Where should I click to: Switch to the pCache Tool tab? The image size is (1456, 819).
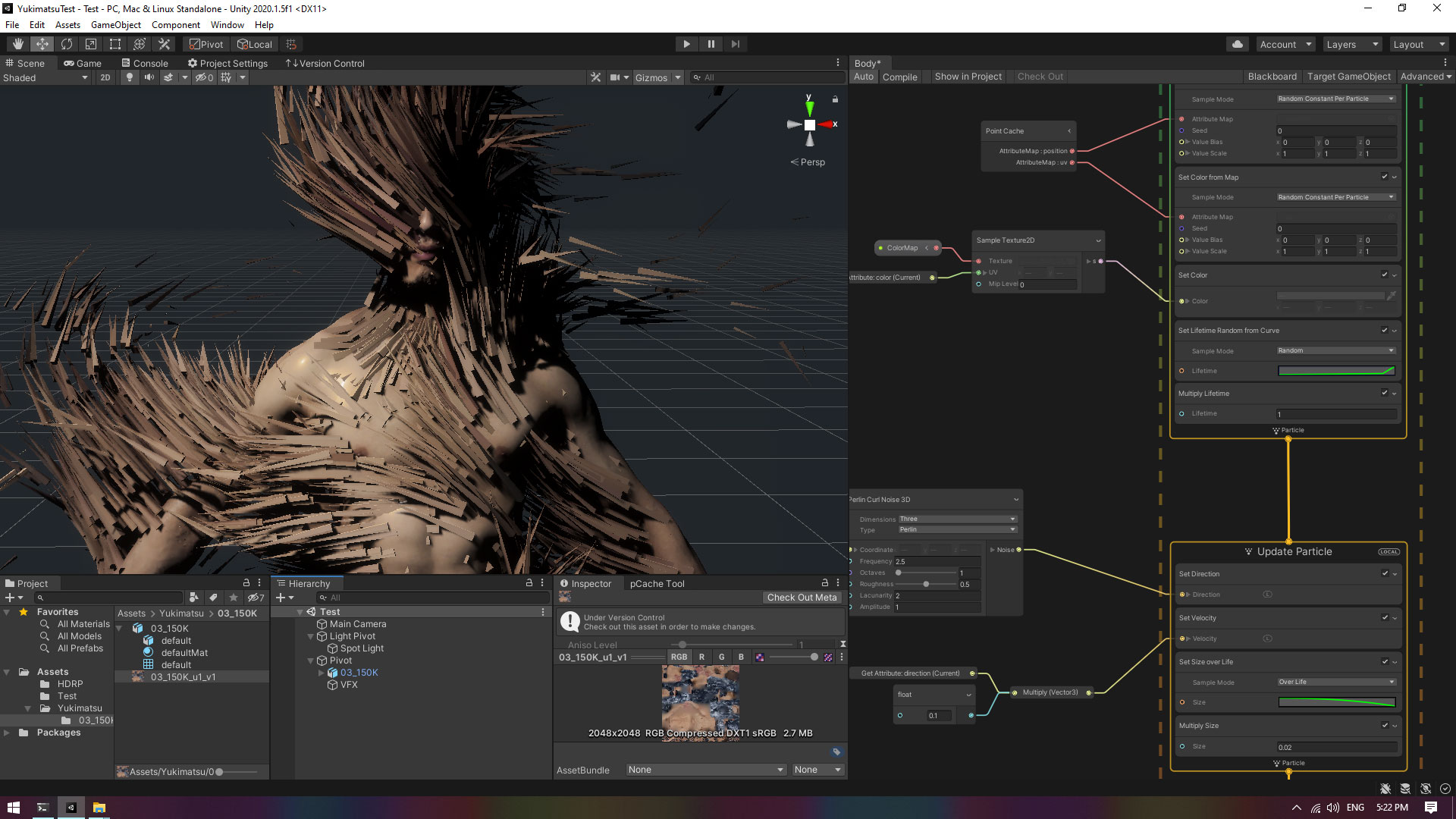[657, 583]
